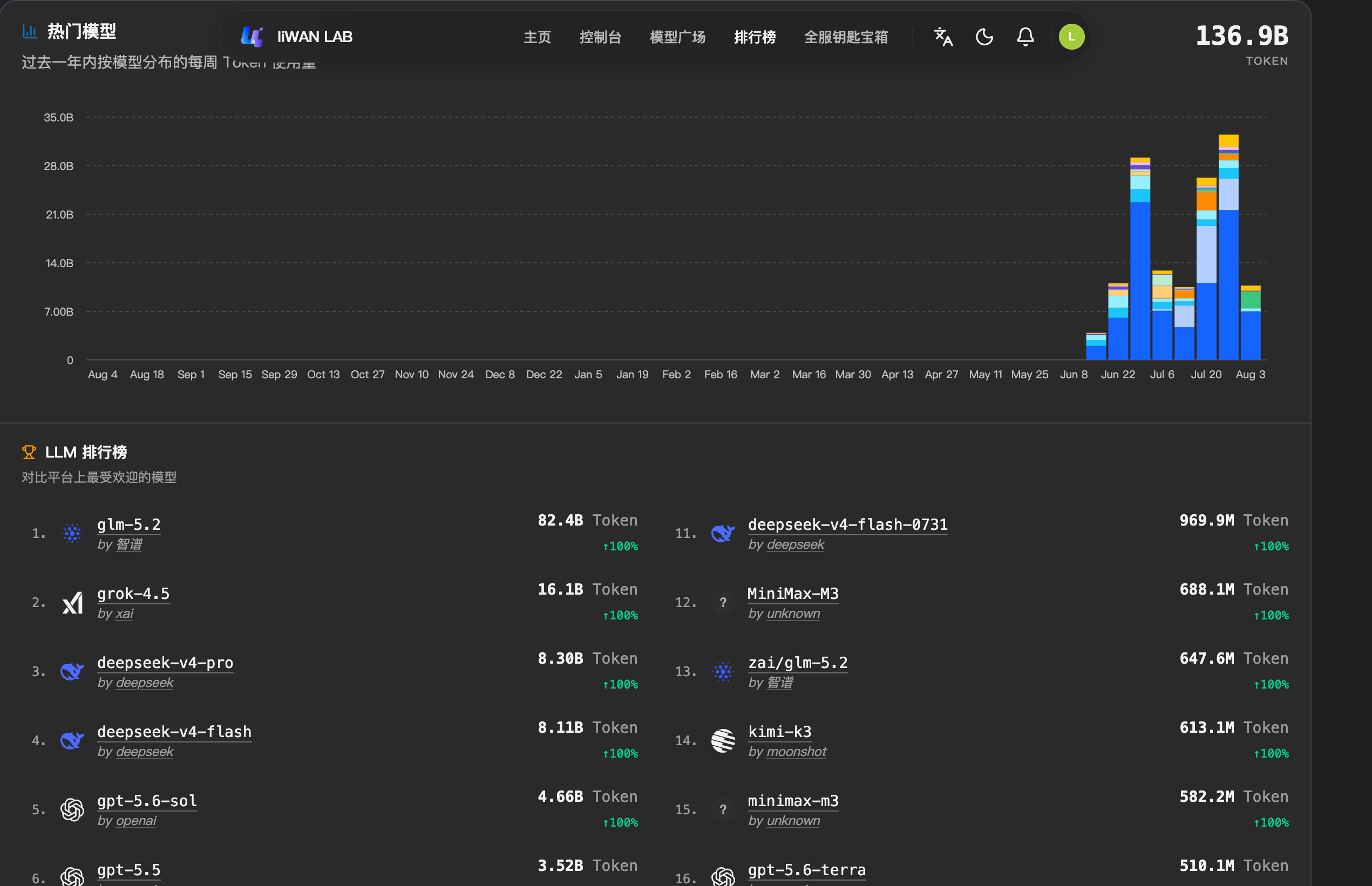
Task: Click unknown provider link under MiniMax-M3
Action: click(x=793, y=614)
